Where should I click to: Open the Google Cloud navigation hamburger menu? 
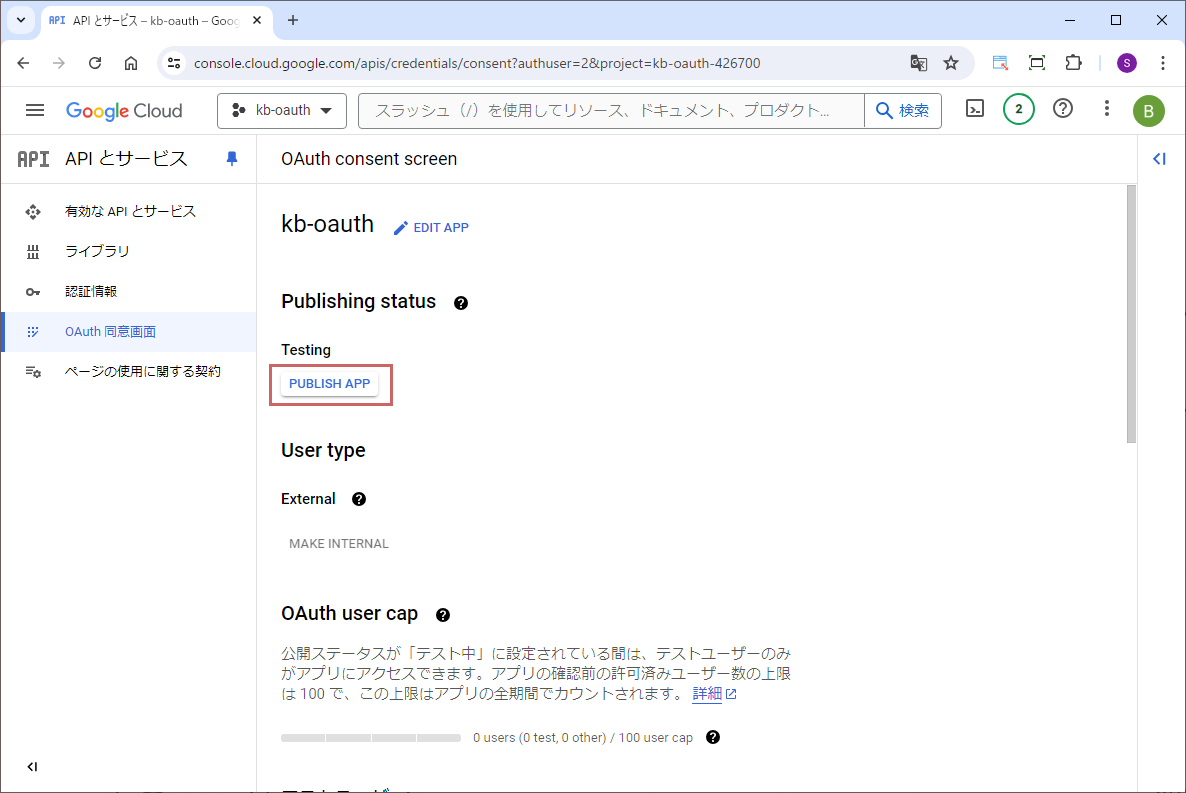tap(35, 110)
